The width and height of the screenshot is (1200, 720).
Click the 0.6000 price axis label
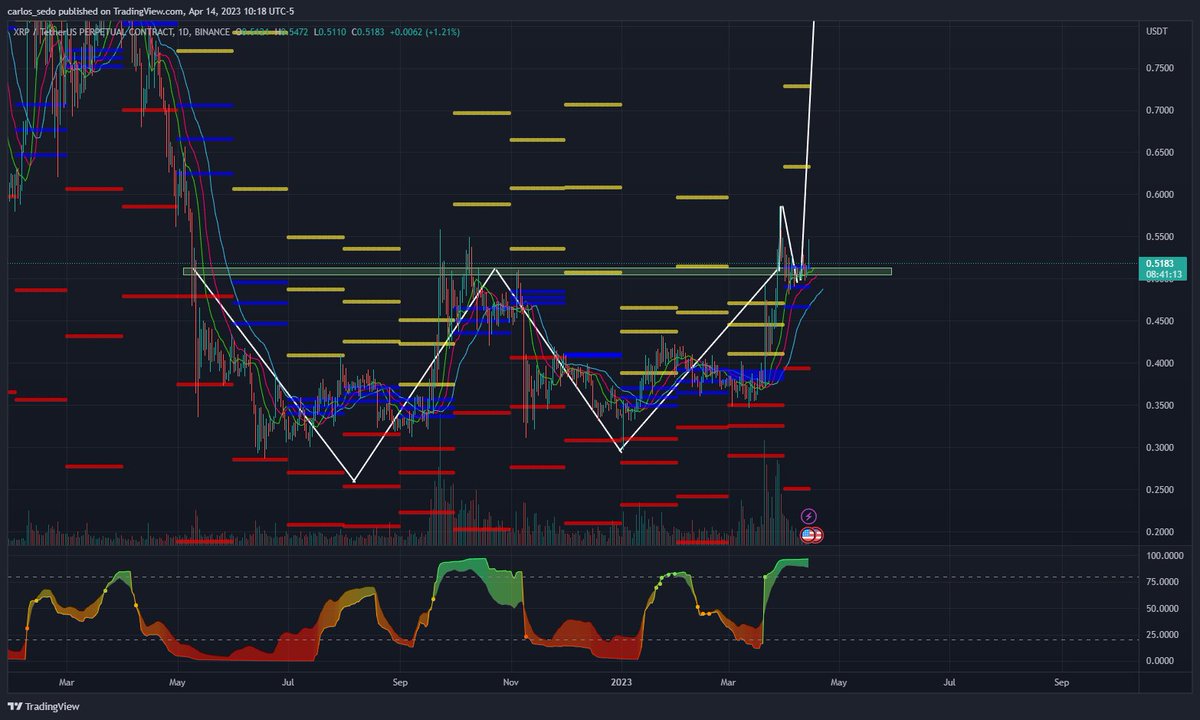(1160, 195)
